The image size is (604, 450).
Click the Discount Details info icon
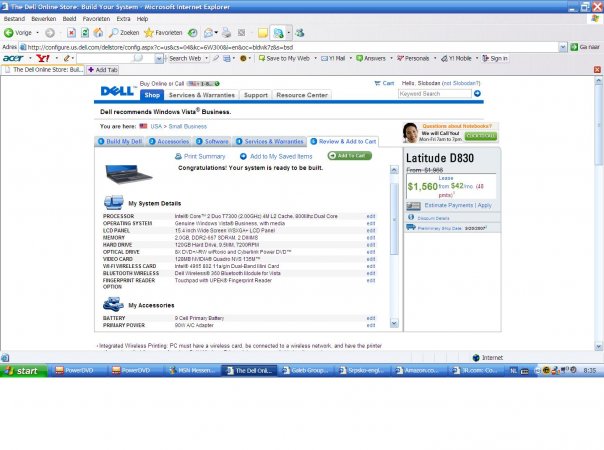pos(411,218)
